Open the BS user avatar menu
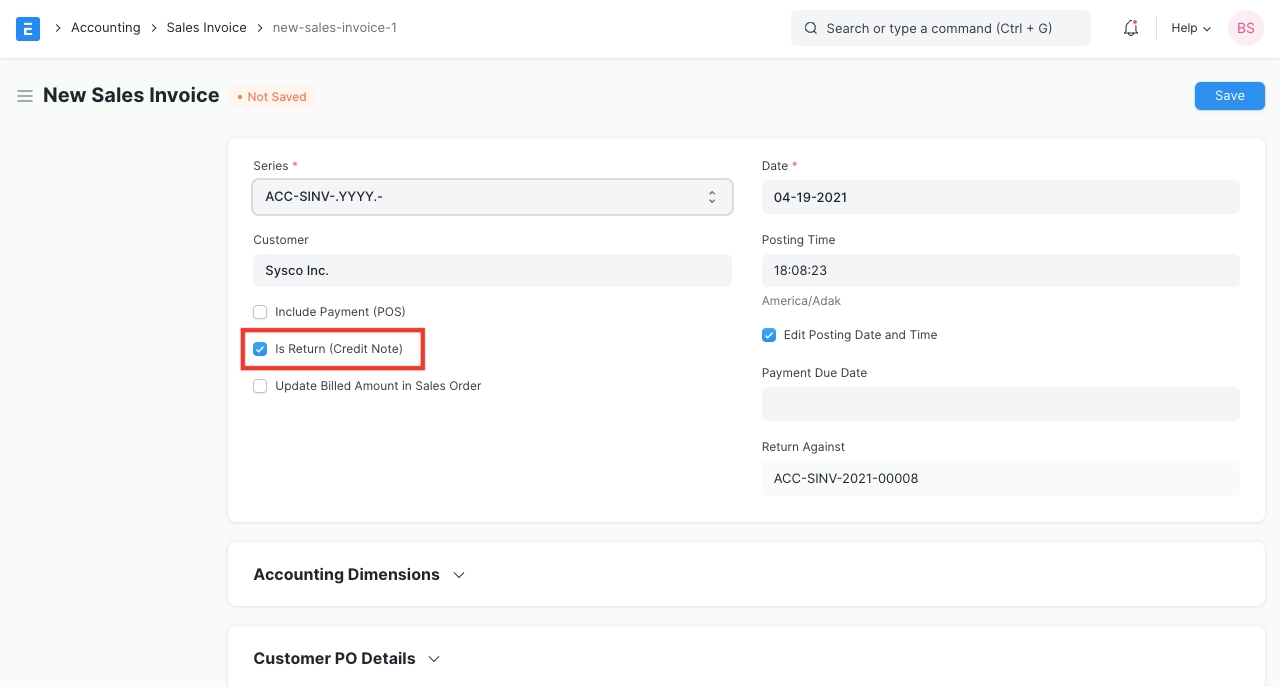Screen dimensions: 1280x687 pos(1245,28)
